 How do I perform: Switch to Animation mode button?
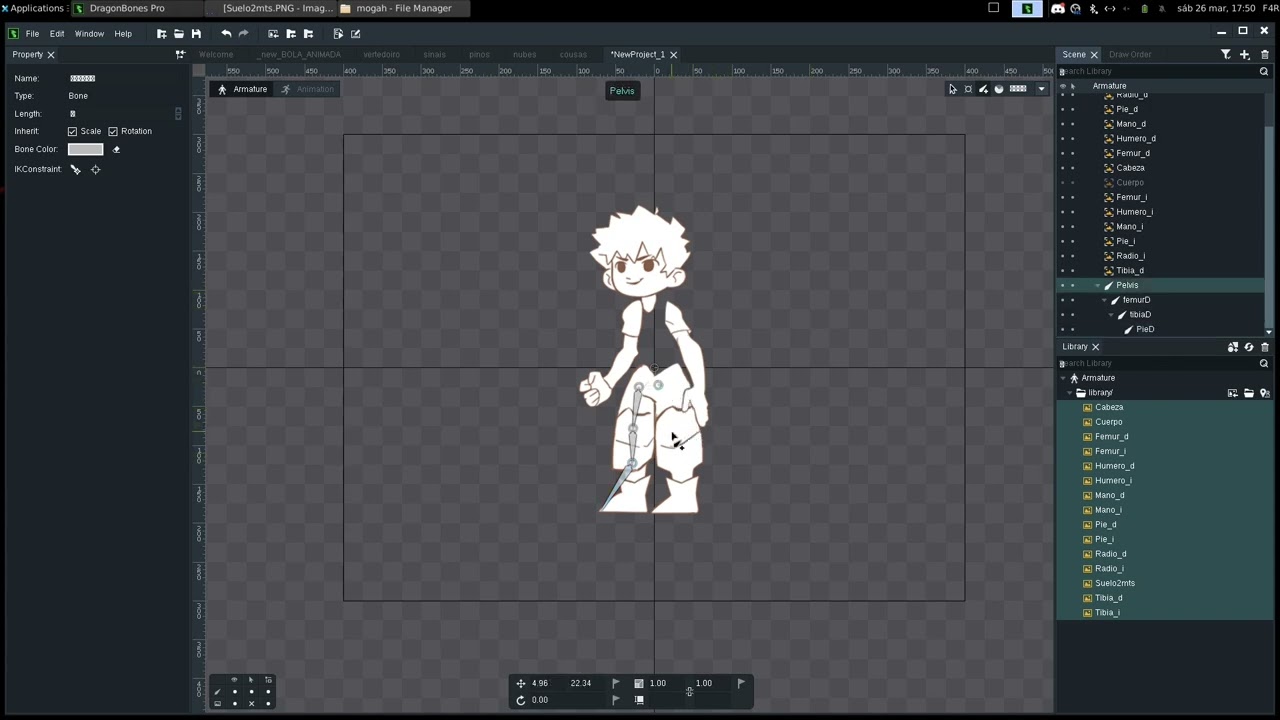[307, 90]
